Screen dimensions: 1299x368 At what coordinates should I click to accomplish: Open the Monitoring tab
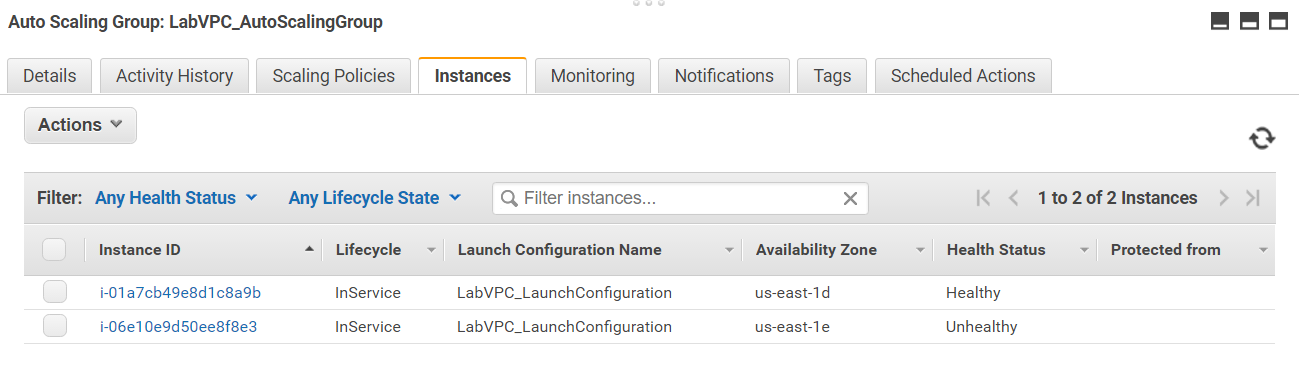coord(593,76)
